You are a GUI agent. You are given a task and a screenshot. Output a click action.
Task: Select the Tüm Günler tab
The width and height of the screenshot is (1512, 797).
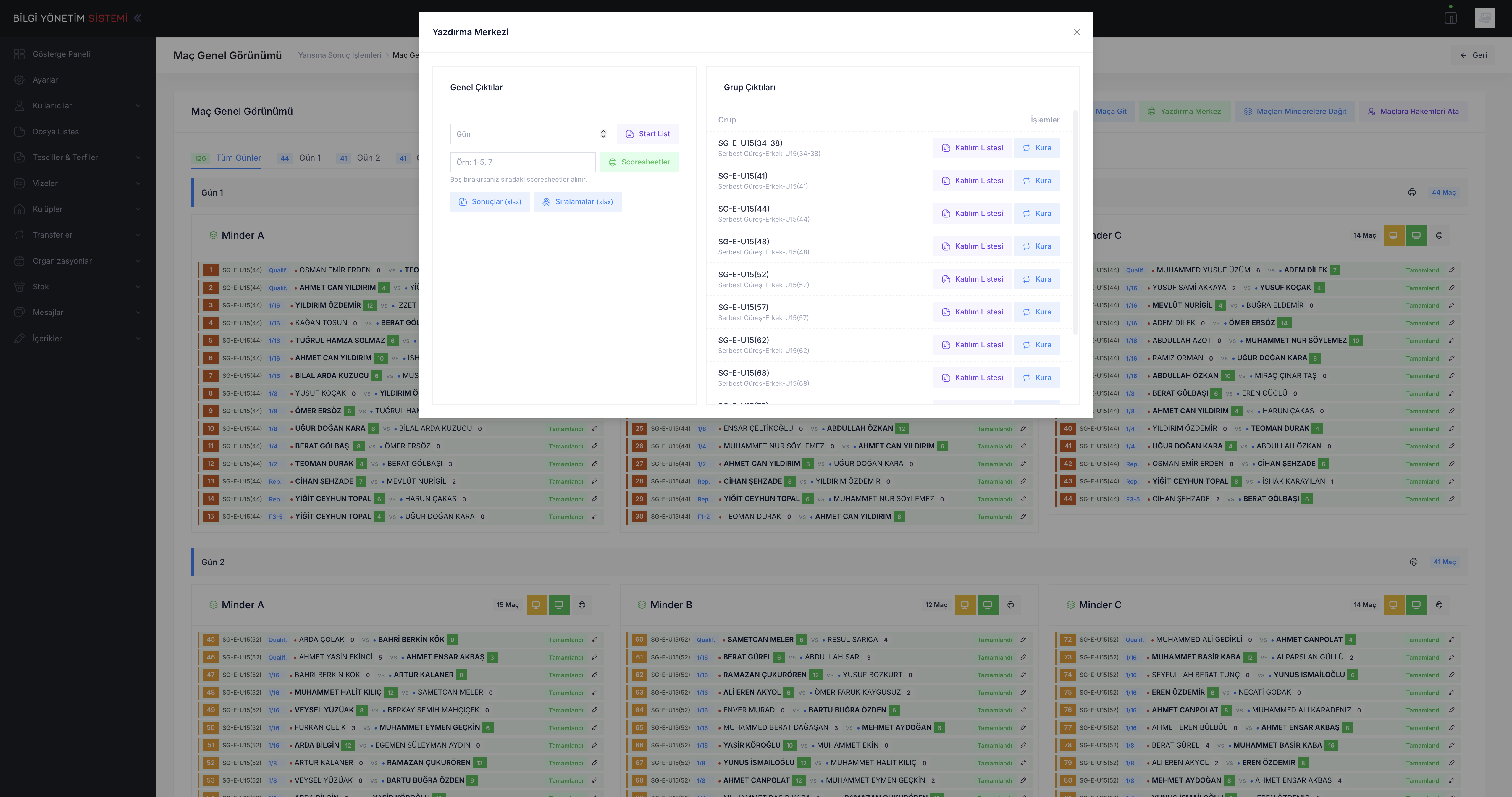pos(227,158)
